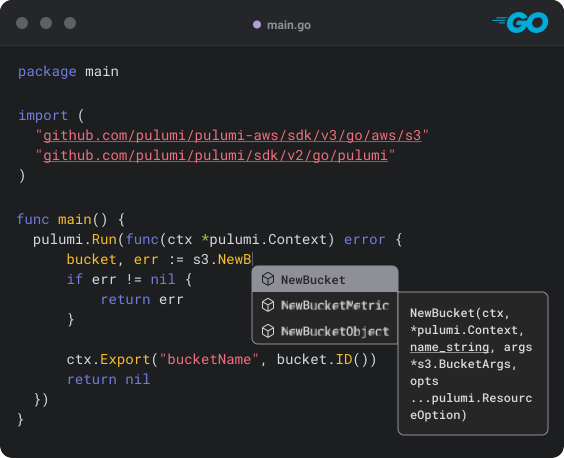Click the red-style close window dot
564x458 pixels.
(x=22, y=23)
